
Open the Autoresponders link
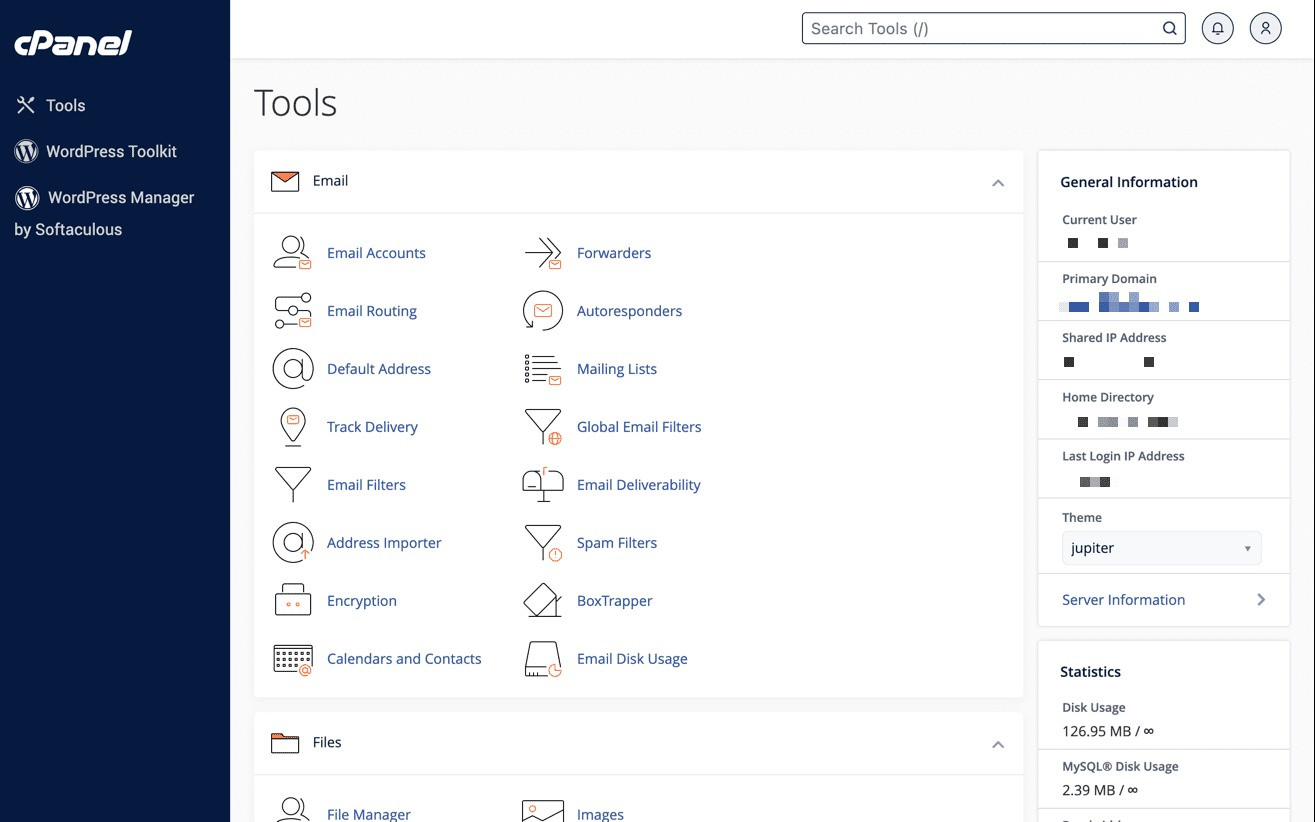[629, 311]
